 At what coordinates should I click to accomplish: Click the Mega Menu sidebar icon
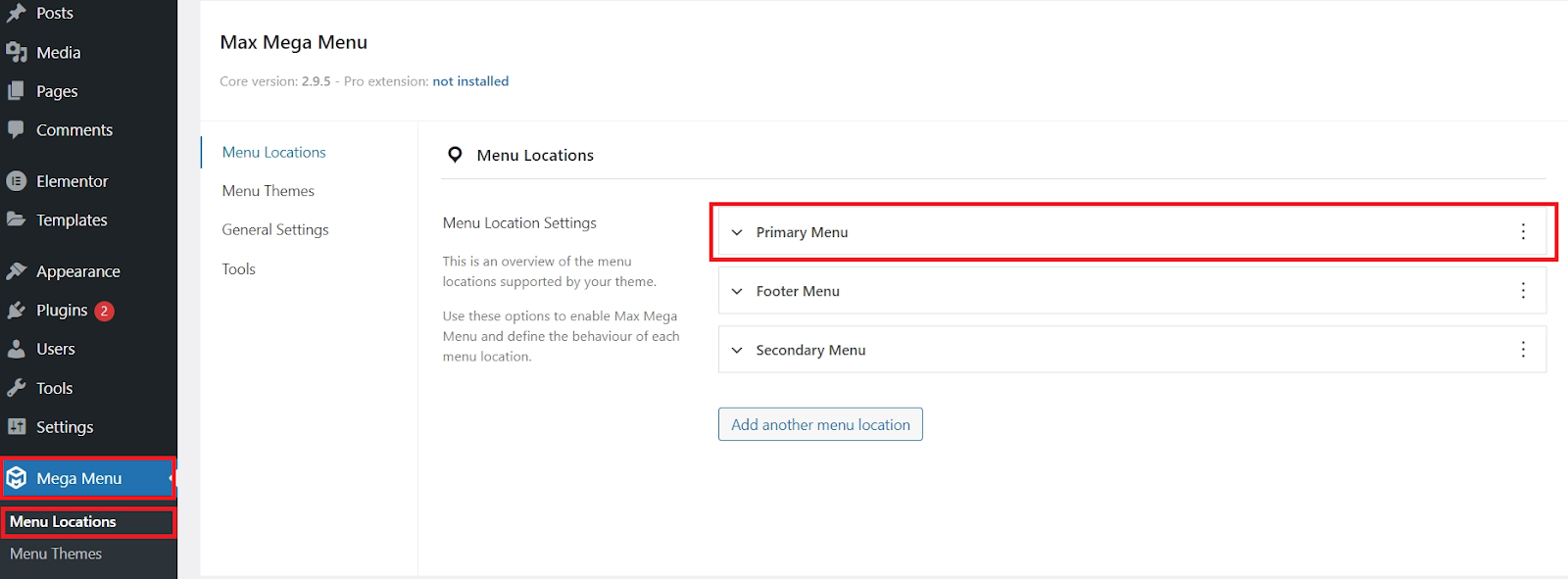click(x=17, y=478)
